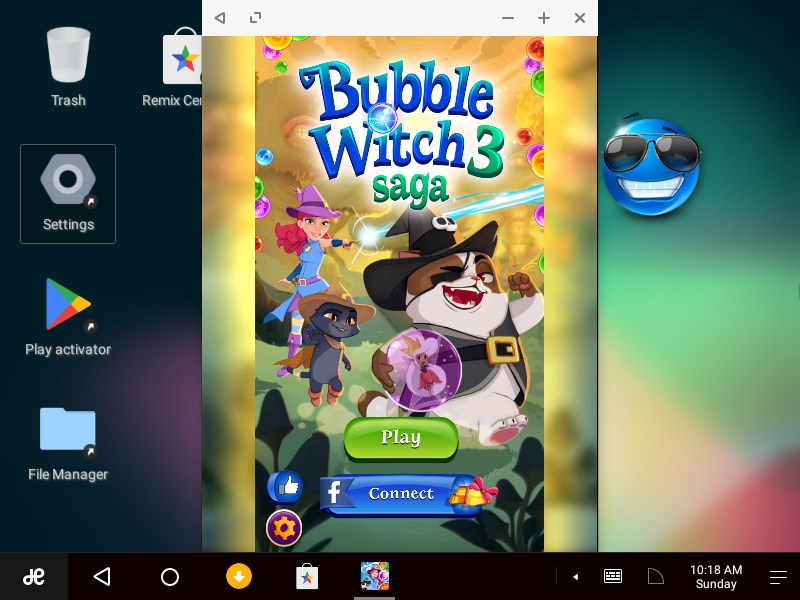Image resolution: width=800 pixels, height=600 pixels.
Task: Open the yellow download app in the taskbar
Action: pyautogui.click(x=239, y=577)
